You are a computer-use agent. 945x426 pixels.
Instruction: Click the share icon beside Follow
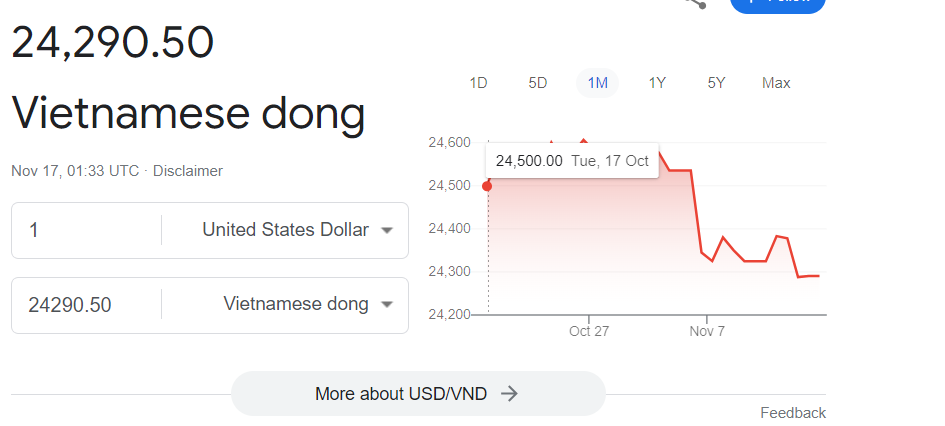point(696,3)
